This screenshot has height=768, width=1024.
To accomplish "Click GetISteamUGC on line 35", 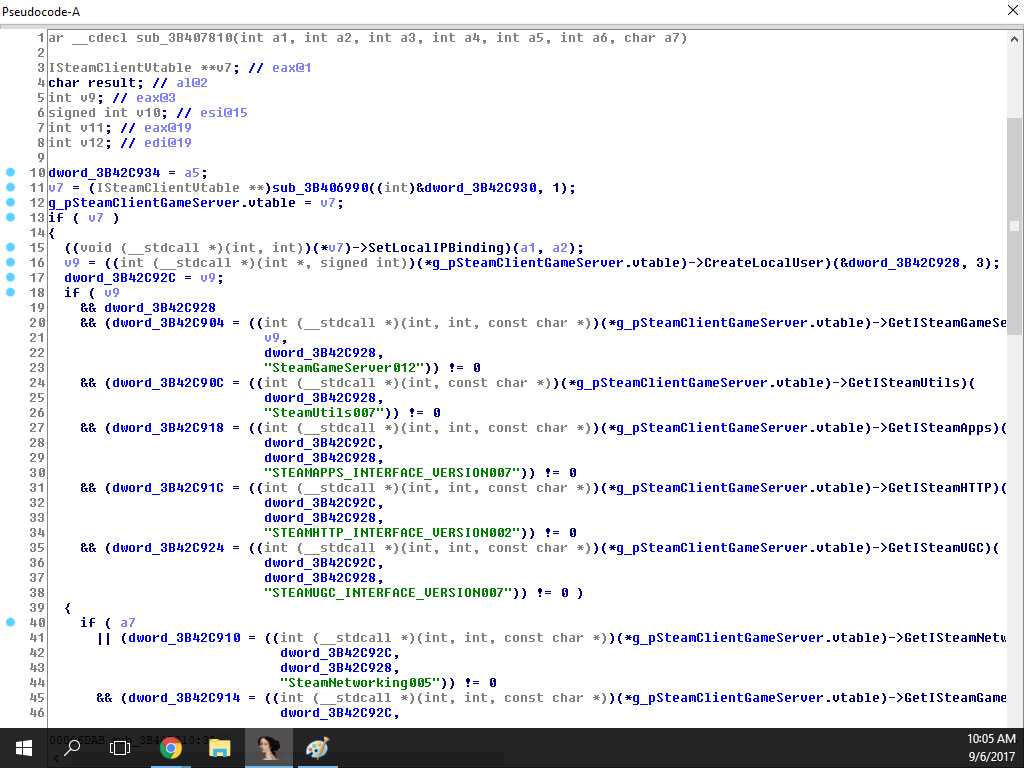I will 936,549.
